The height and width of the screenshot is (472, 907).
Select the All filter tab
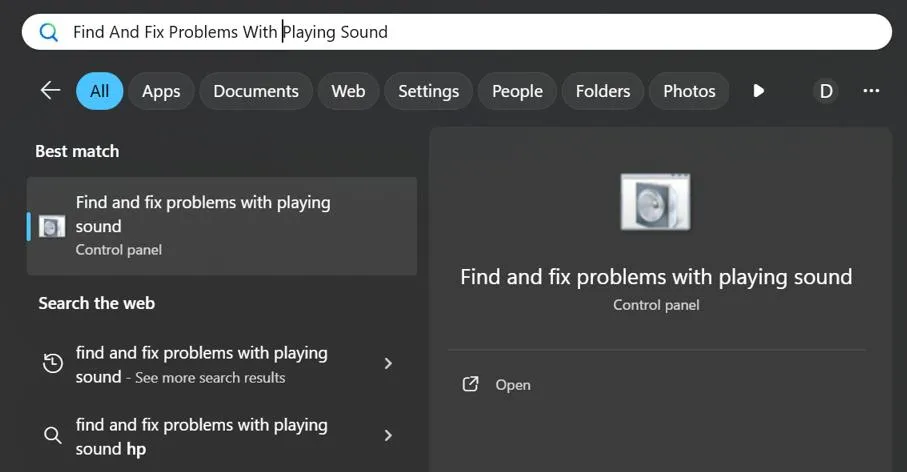(99, 91)
